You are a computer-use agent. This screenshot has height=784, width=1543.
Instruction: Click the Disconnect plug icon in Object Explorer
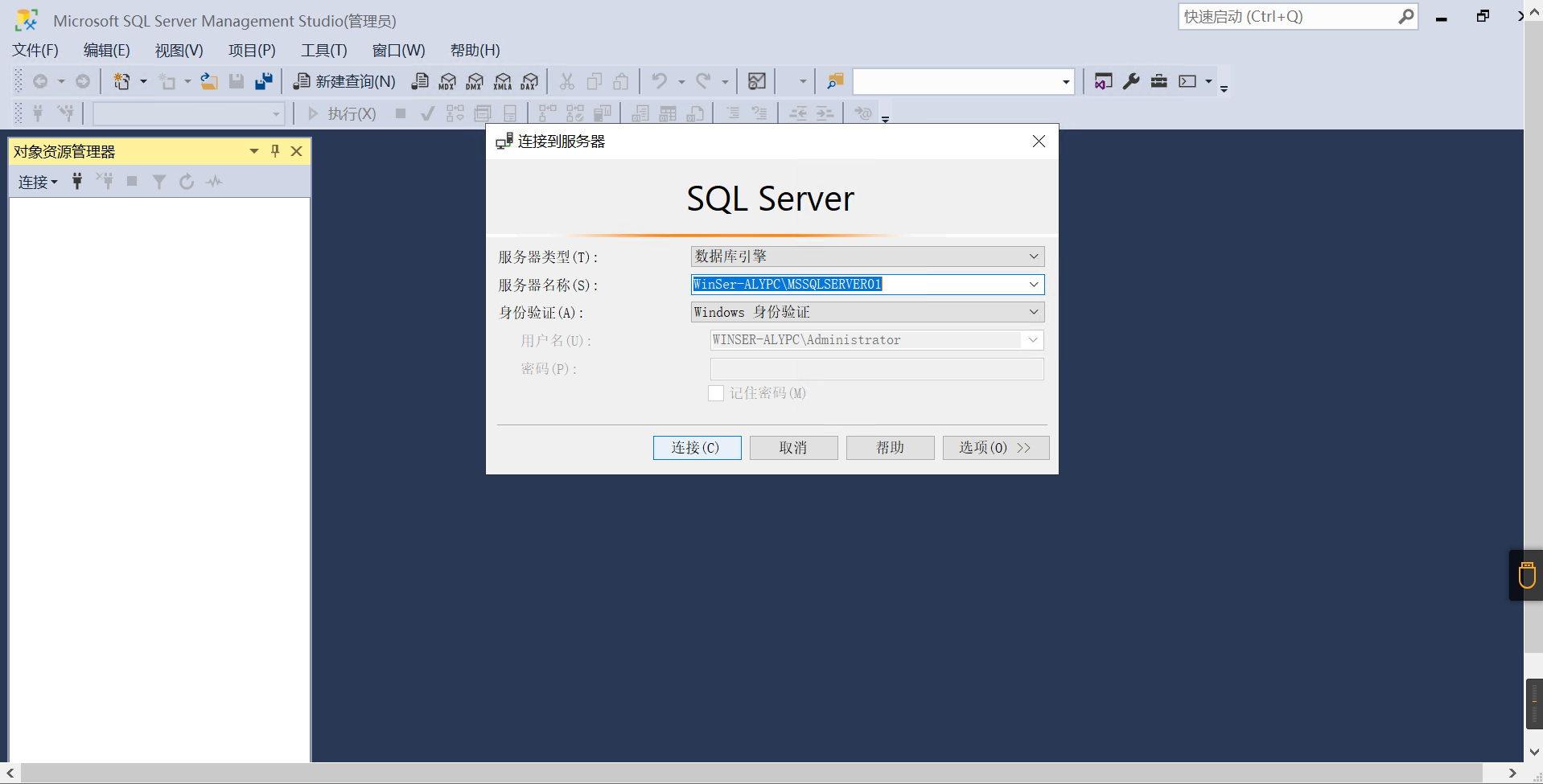click(x=105, y=182)
